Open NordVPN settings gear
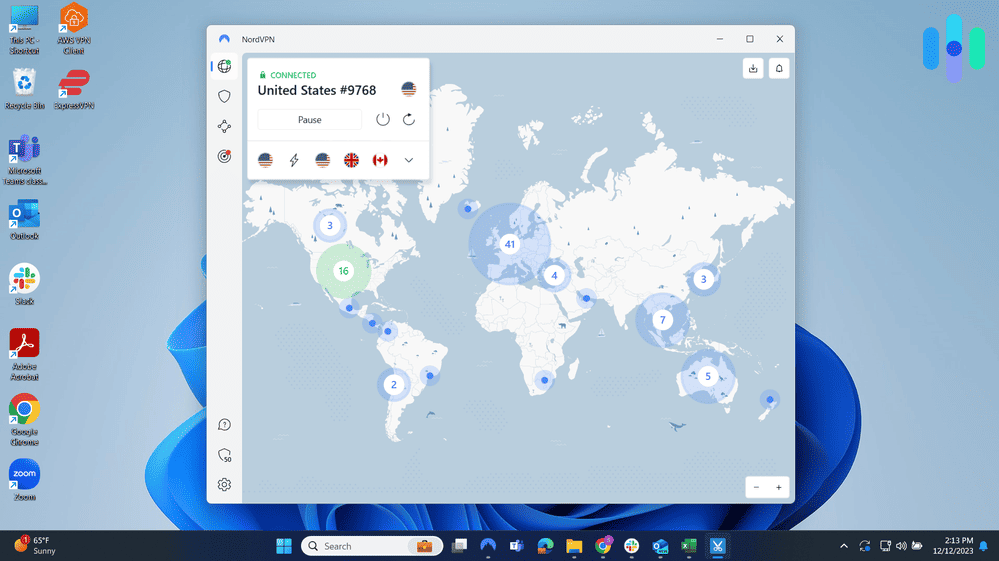This screenshot has height=561, width=999. [224, 485]
